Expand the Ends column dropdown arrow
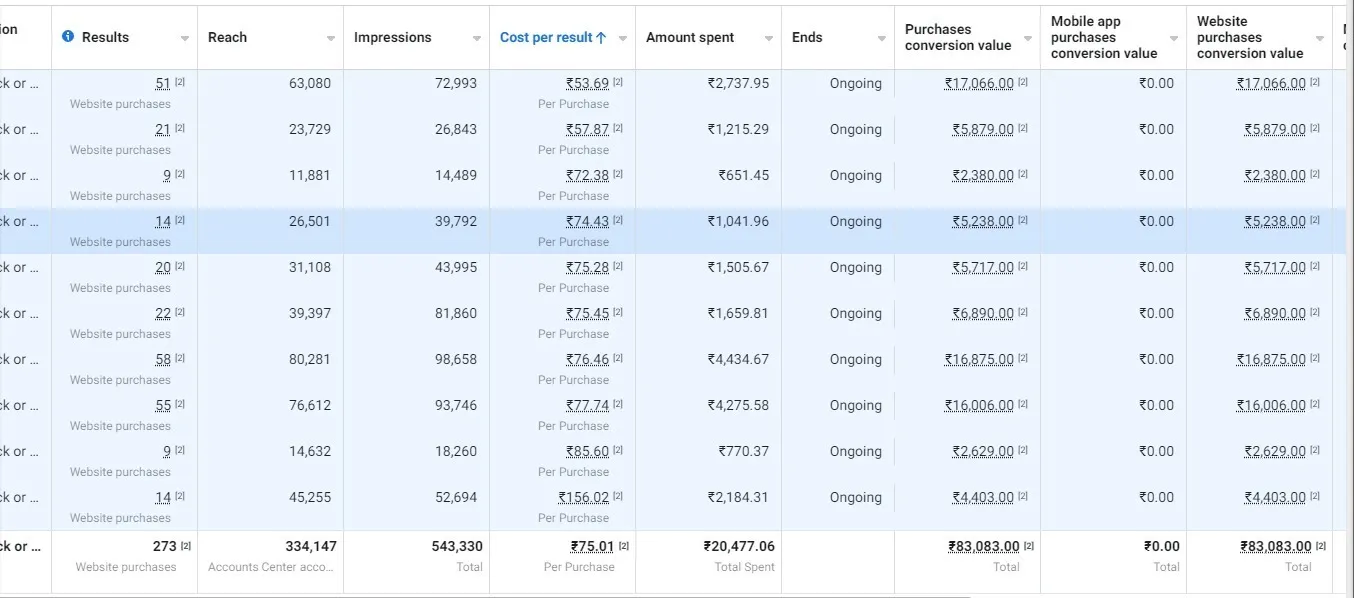1354x598 pixels. (x=881, y=39)
